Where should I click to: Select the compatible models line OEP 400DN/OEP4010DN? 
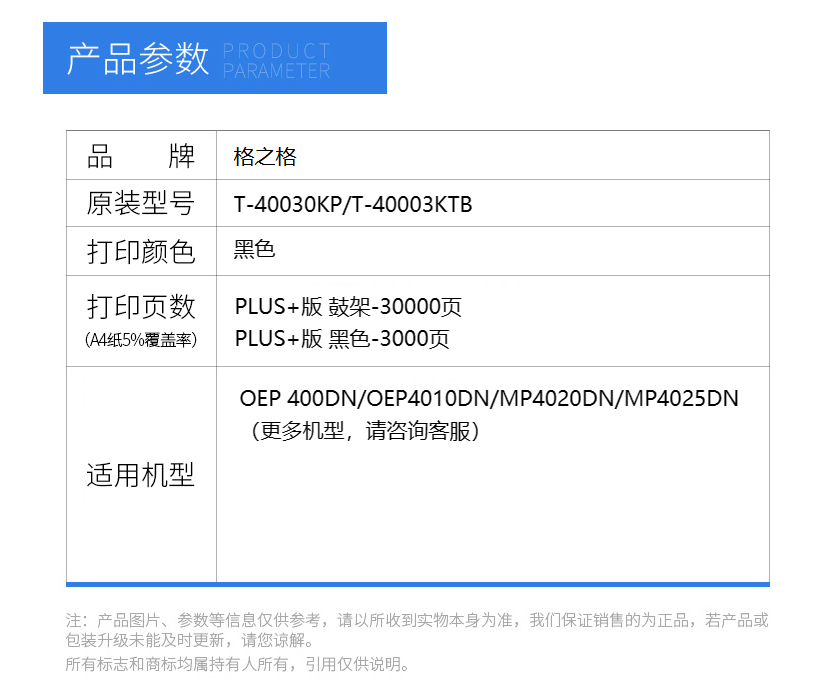(x=489, y=398)
